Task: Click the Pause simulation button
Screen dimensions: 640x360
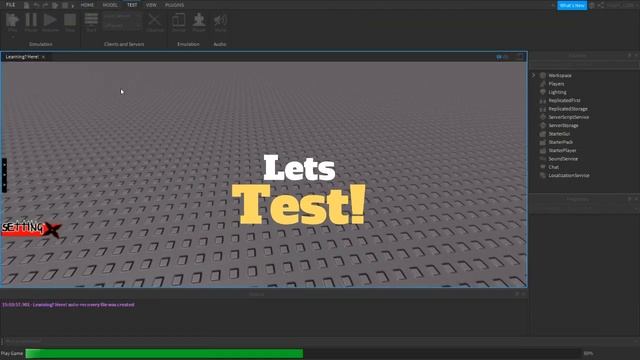Action: tap(31, 22)
